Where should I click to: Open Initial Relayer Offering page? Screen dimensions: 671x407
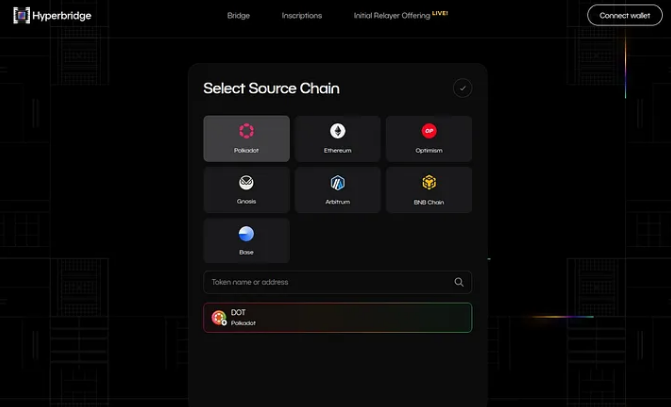401,15
